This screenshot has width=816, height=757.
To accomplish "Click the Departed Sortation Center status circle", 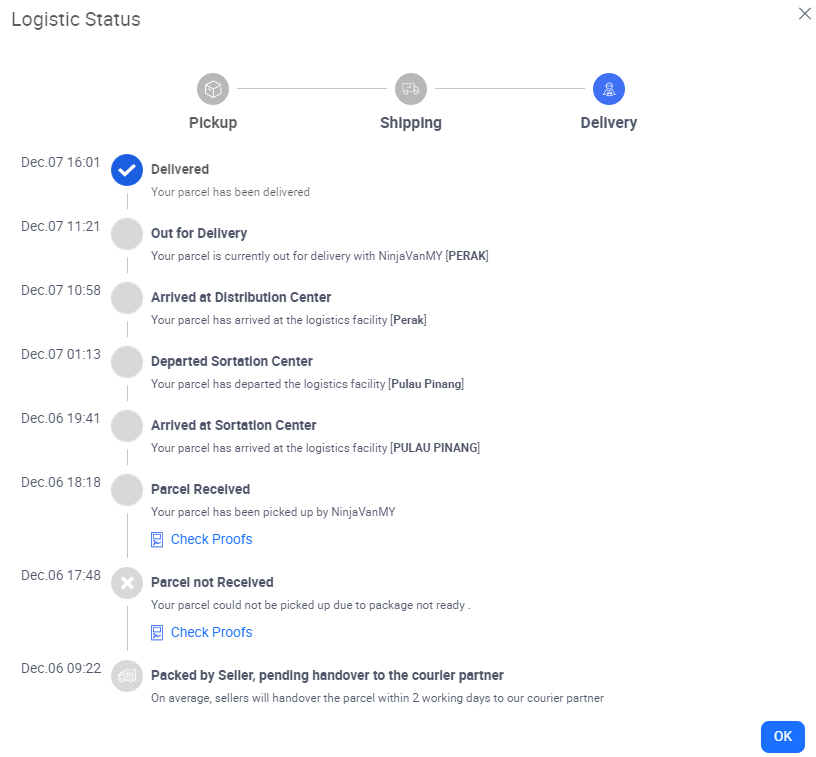I will click(126, 362).
